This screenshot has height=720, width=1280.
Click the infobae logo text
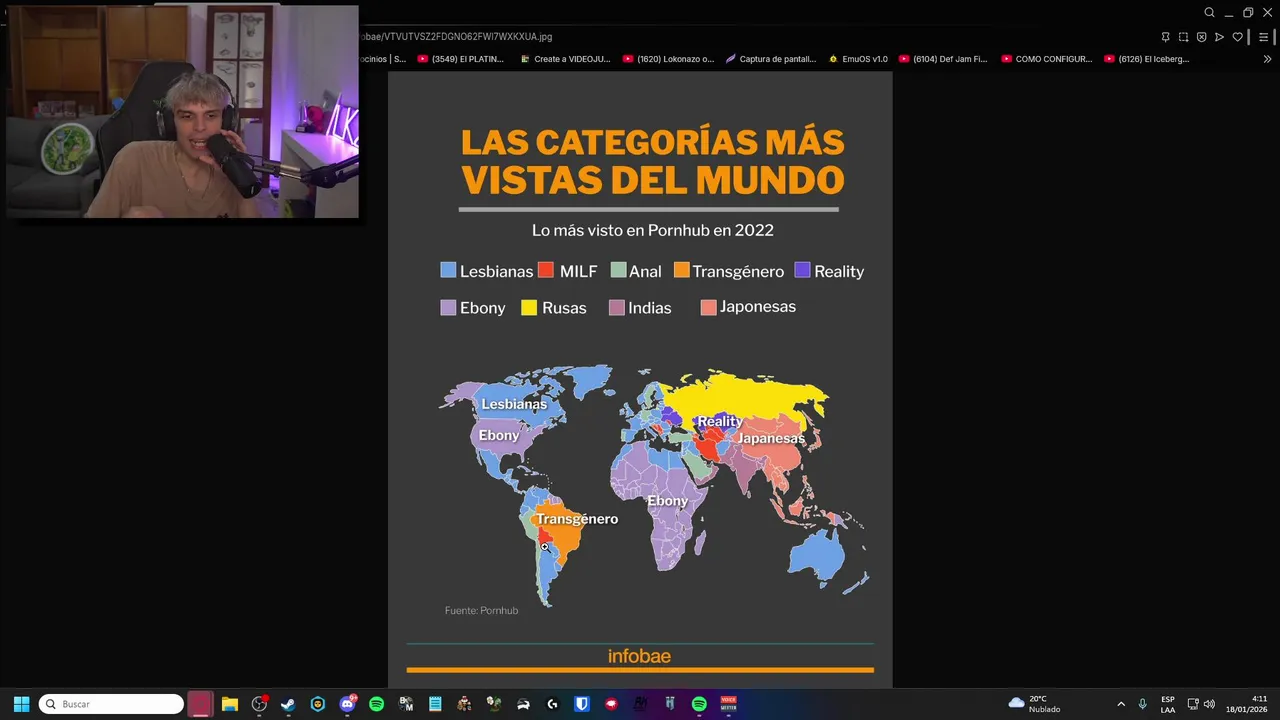click(x=639, y=656)
